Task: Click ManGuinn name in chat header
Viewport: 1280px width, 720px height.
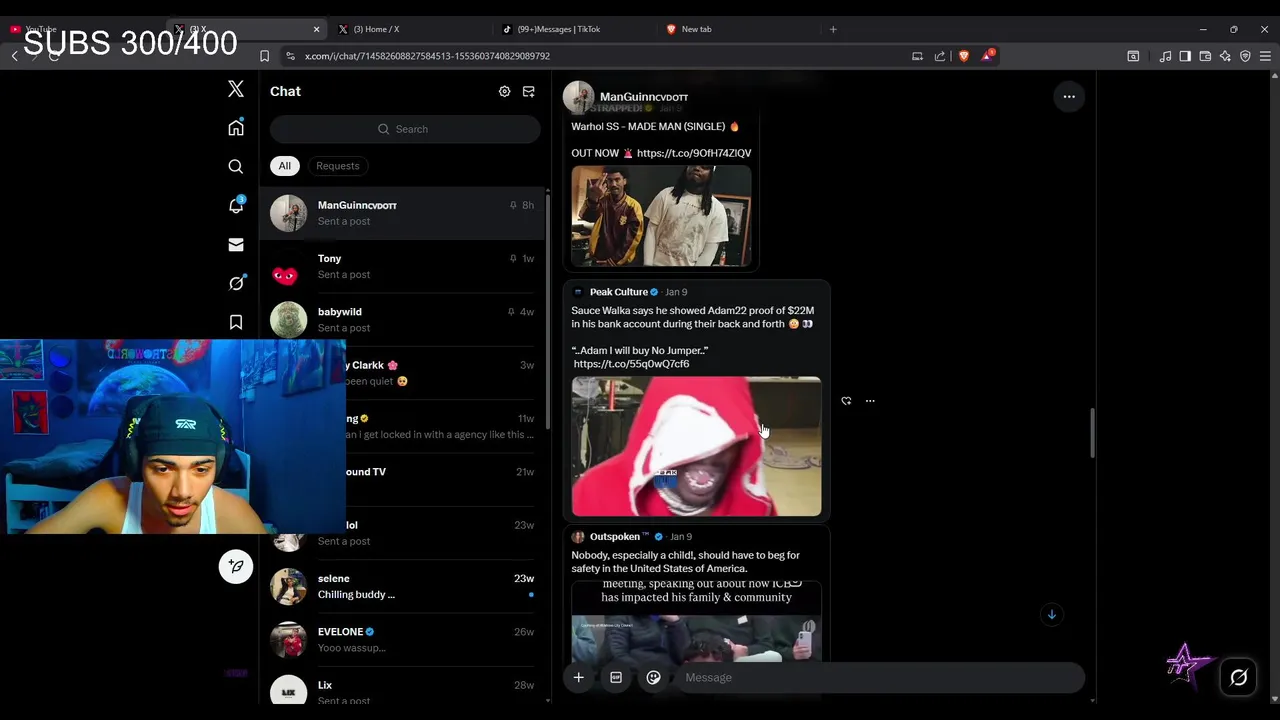Action: click(x=644, y=97)
